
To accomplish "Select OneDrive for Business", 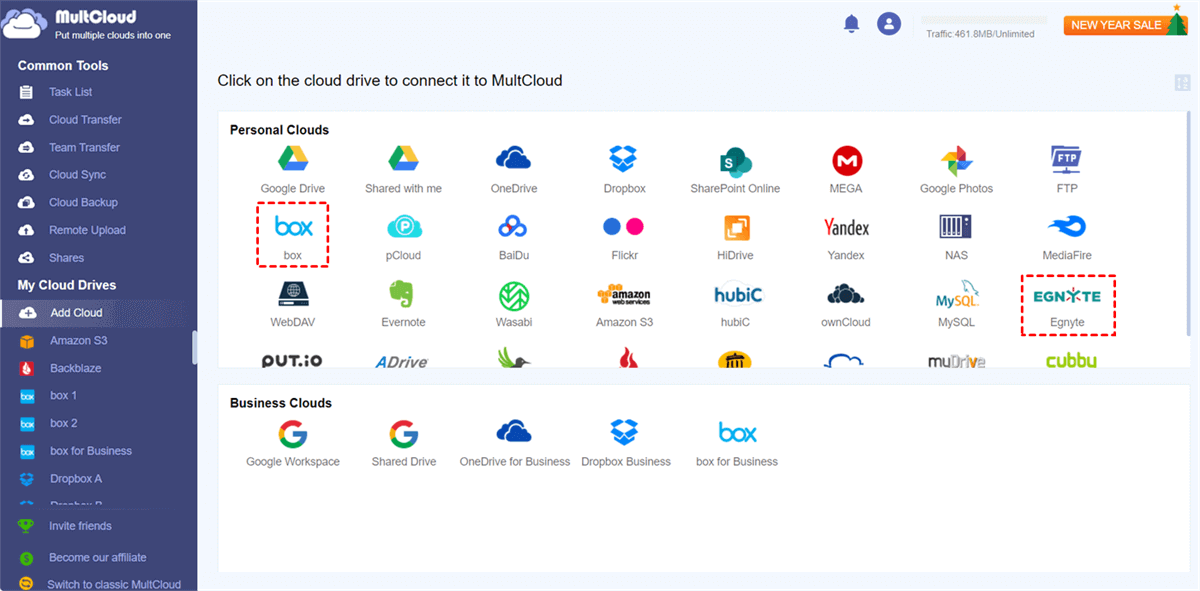I will click(x=514, y=432).
